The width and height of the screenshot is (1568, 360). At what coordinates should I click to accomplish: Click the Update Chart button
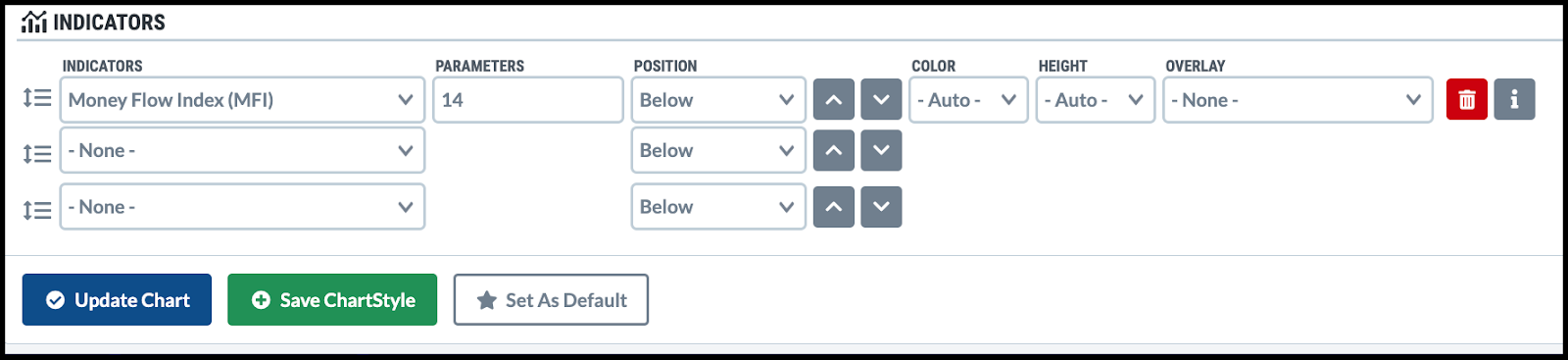117,300
